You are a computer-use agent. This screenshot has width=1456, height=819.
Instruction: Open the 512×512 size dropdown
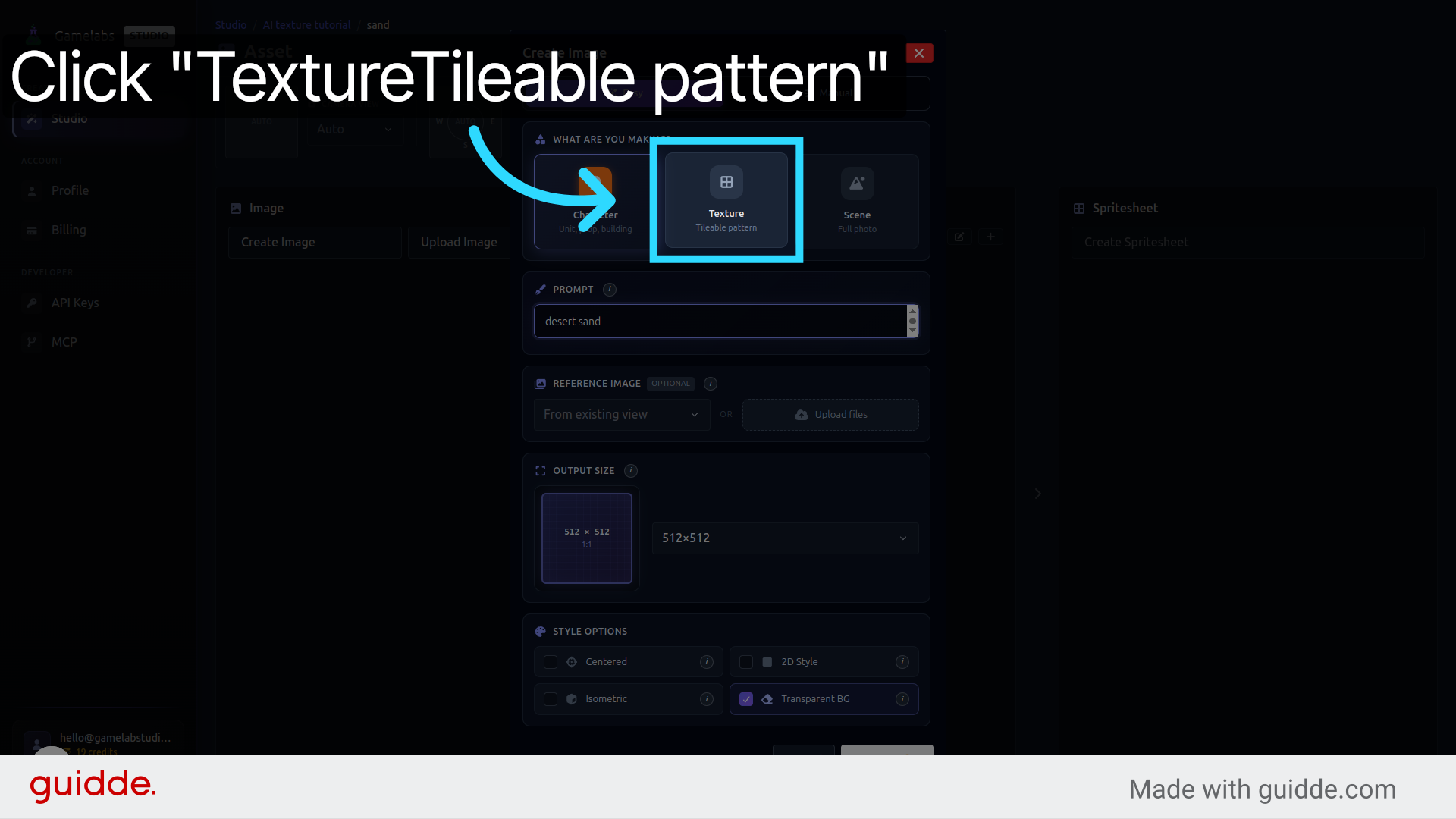[785, 538]
